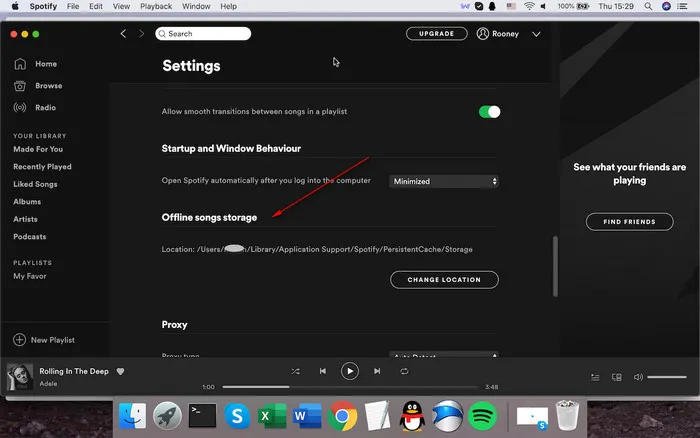Image resolution: width=700 pixels, height=438 pixels.
Task: Click the Wi-Fi status icon
Action: point(529,6)
